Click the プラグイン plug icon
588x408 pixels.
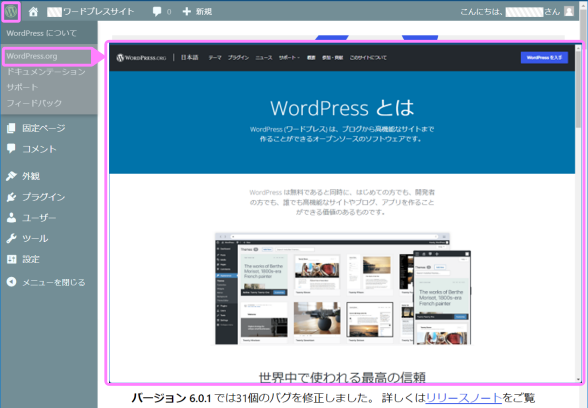(x=11, y=197)
